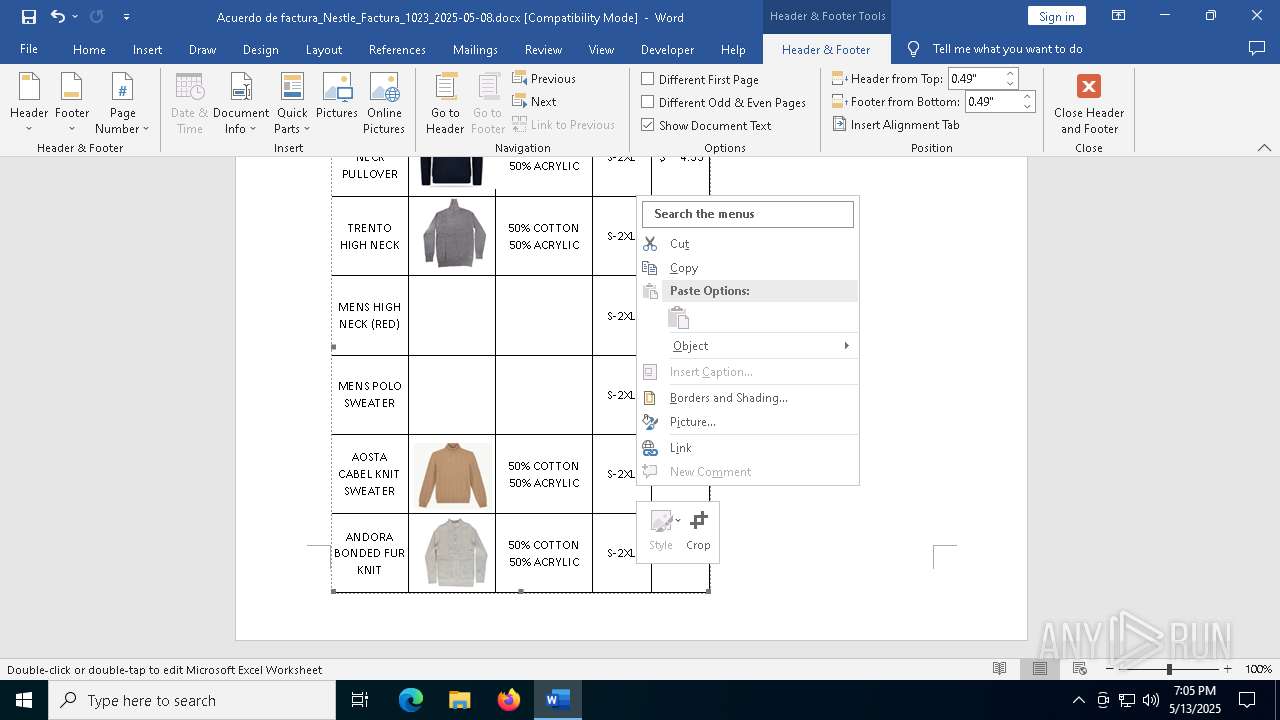Click the zoom in plus button
This screenshot has width=1280, height=720.
(1227, 669)
